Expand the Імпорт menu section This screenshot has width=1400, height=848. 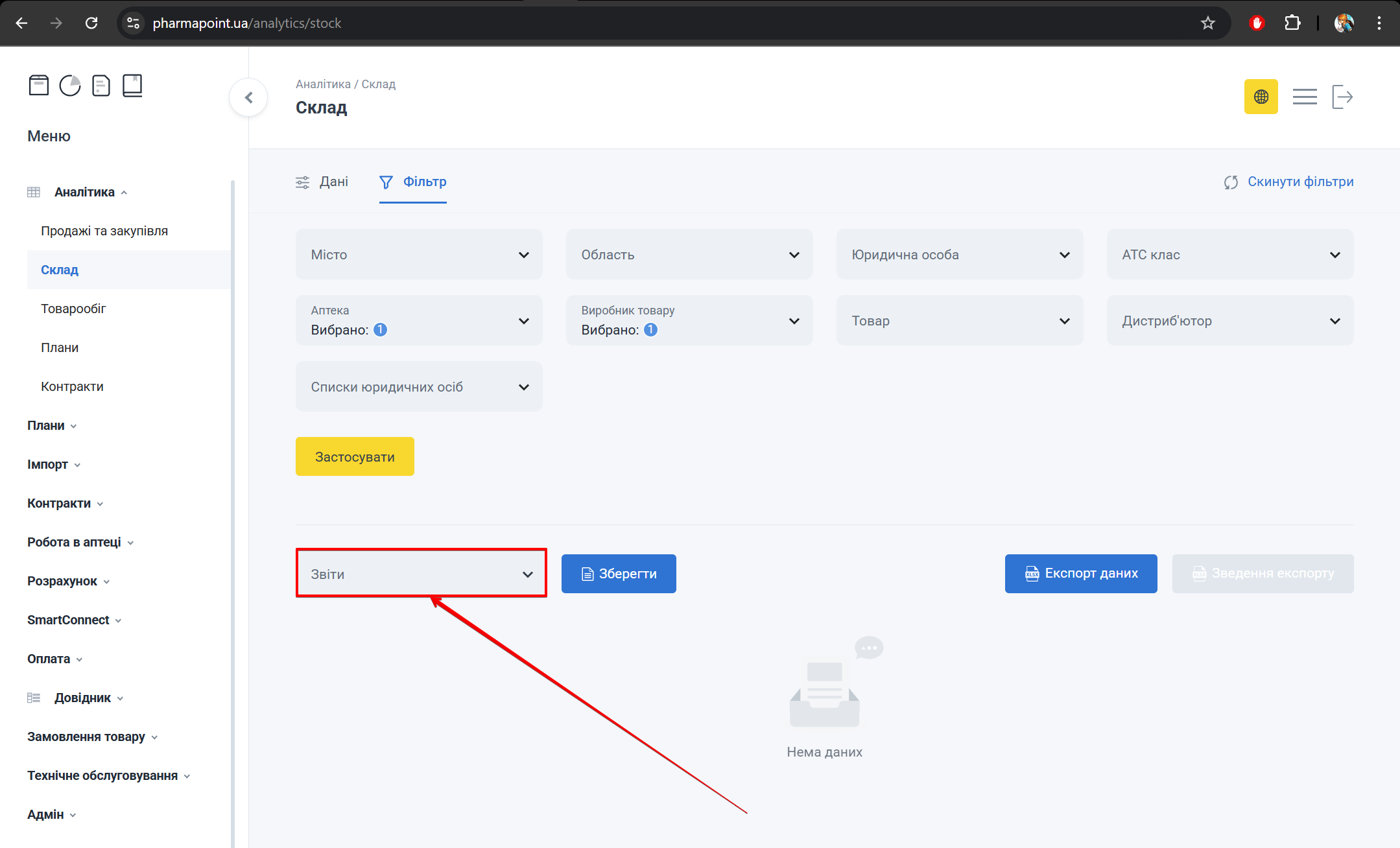(x=53, y=464)
